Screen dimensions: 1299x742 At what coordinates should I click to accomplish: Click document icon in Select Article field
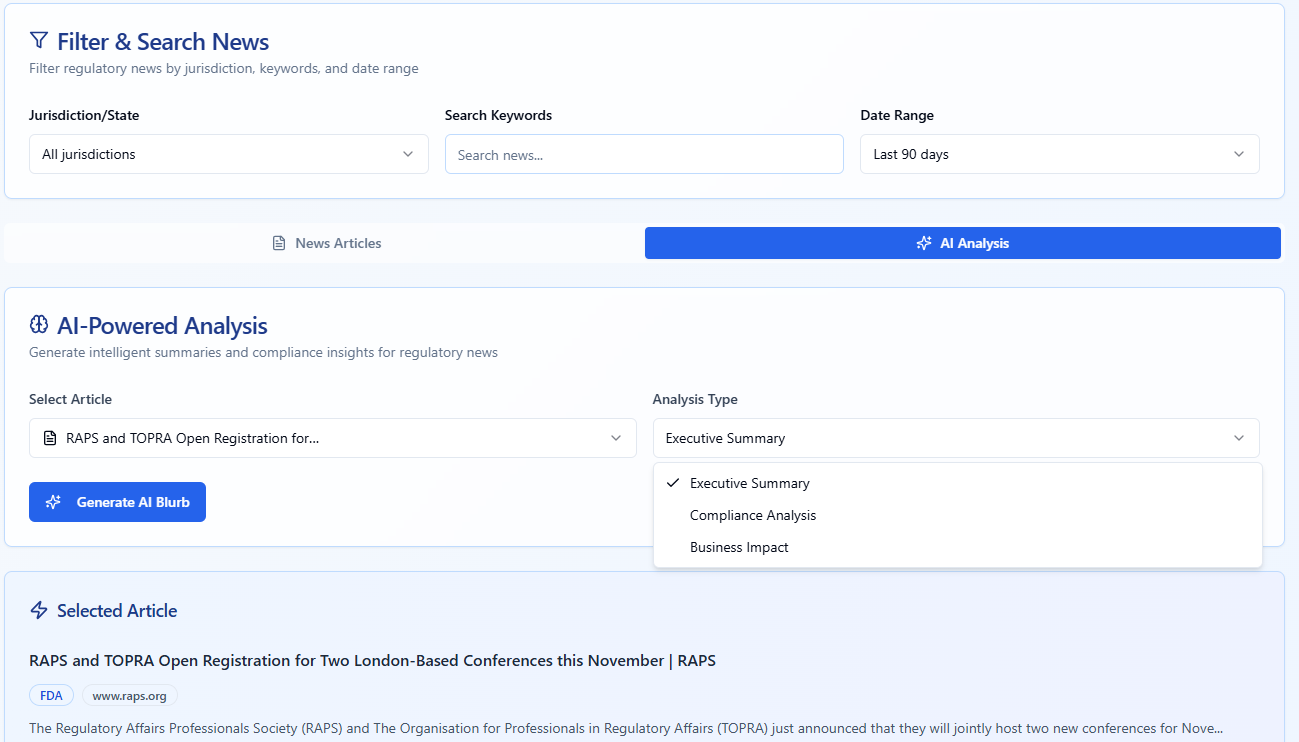[50, 438]
